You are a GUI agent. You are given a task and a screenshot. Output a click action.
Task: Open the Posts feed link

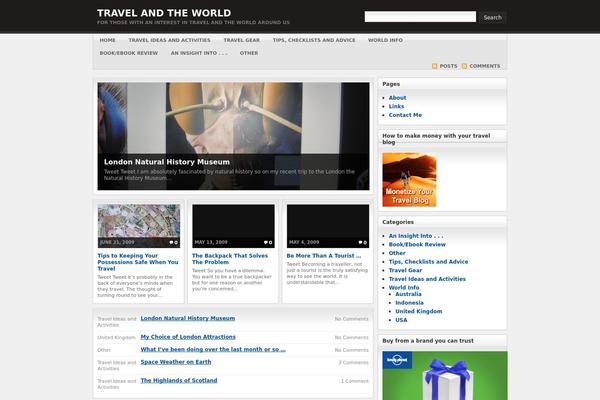pos(448,66)
